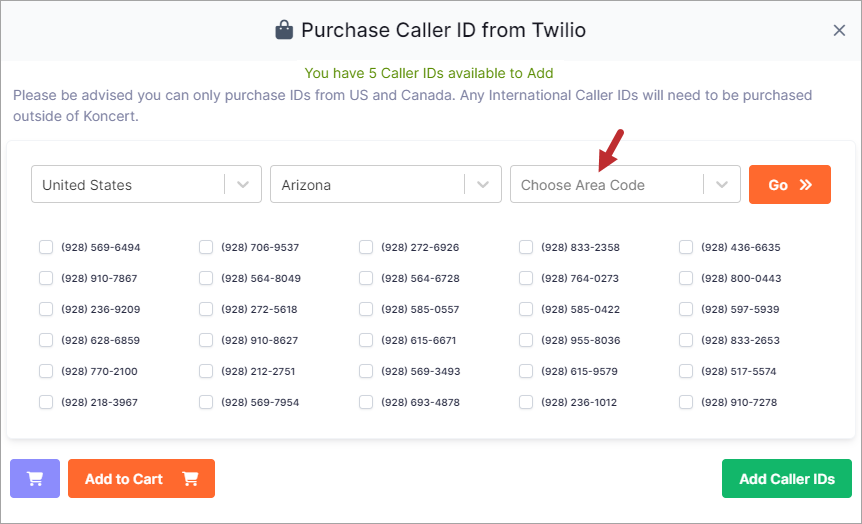The height and width of the screenshot is (524, 862).
Task: Open the Choose Area Code dropdown
Action: click(722, 185)
